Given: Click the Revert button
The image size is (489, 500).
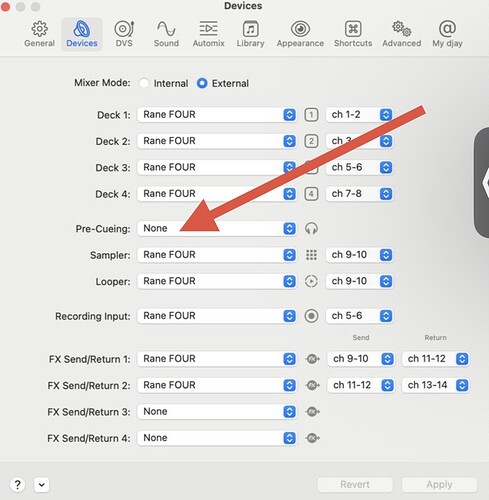Looking at the screenshot, I should [x=355, y=485].
